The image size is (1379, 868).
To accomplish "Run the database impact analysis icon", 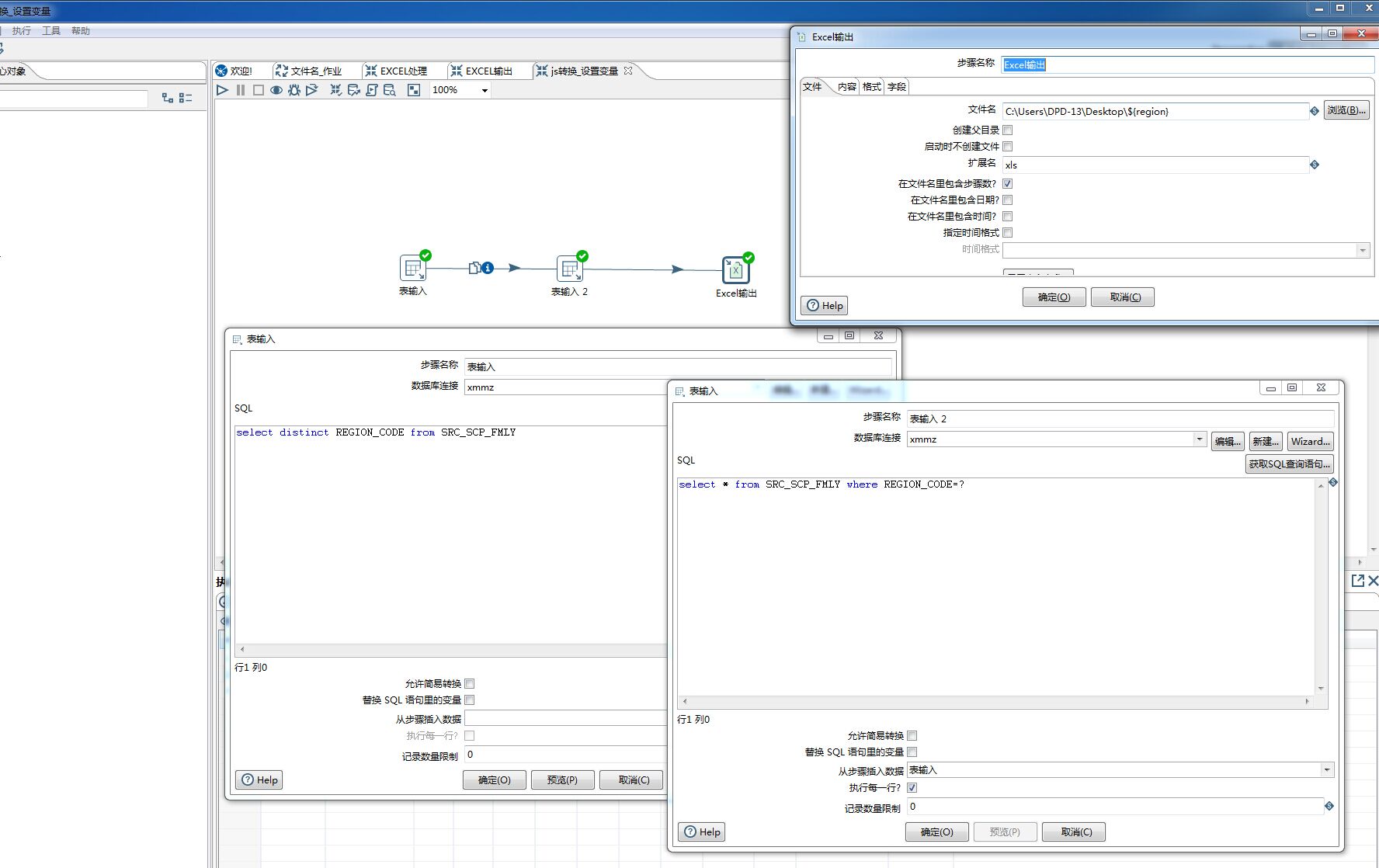I will point(354,90).
